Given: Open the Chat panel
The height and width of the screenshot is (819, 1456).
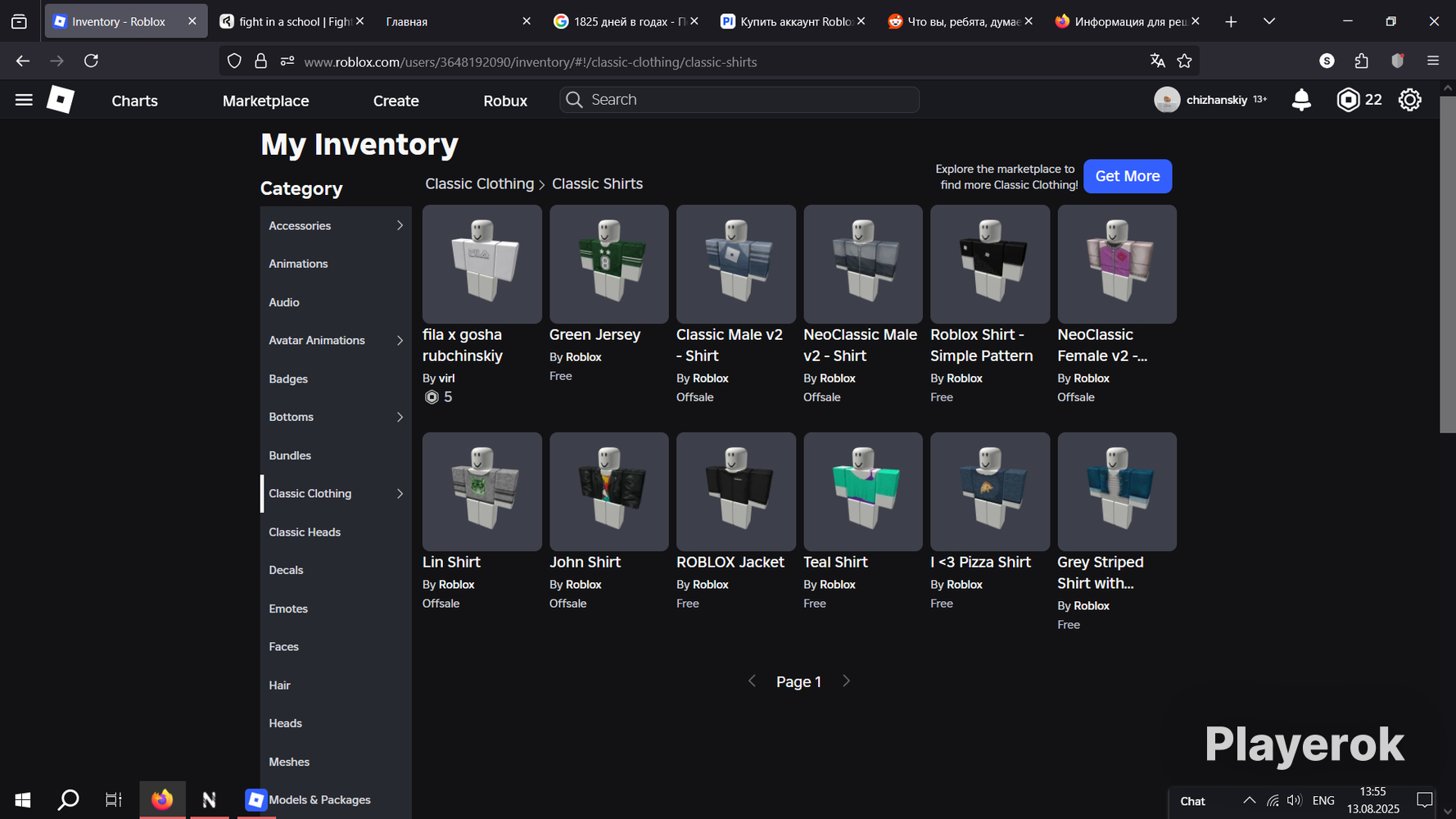Looking at the screenshot, I should [x=1192, y=801].
